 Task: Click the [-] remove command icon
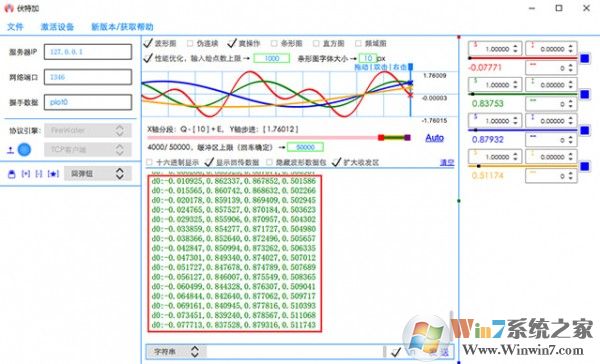point(39,174)
